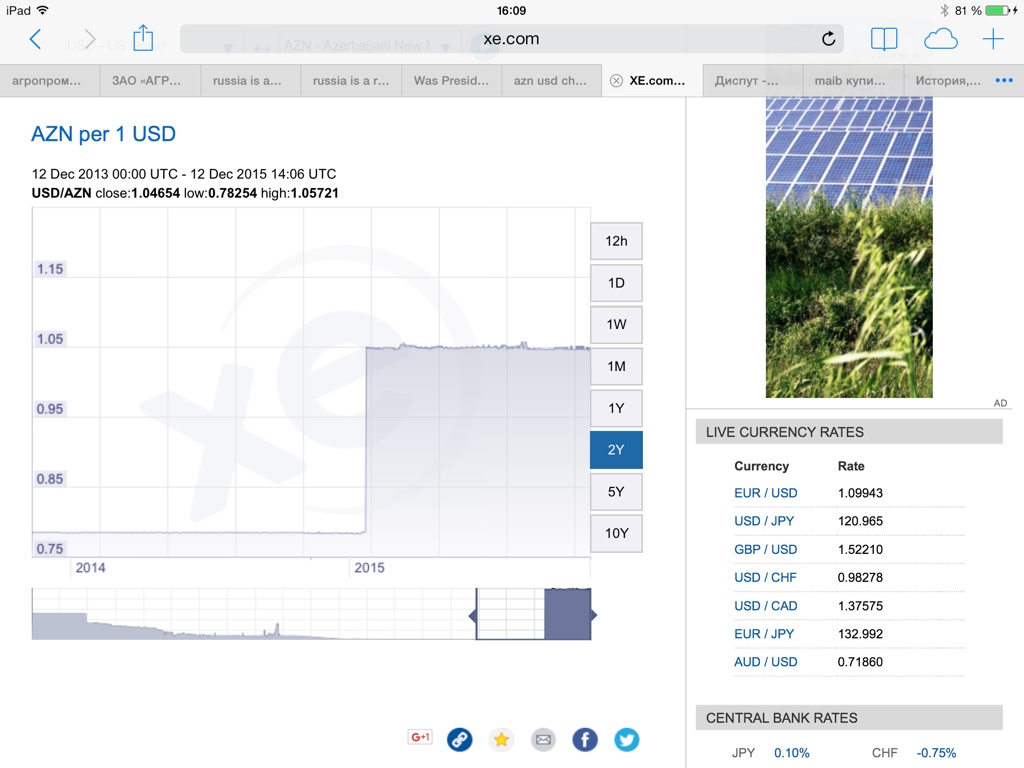Screen dimensions: 1024x768
Task: Open the AUD / USD rate link
Action: pos(765,662)
